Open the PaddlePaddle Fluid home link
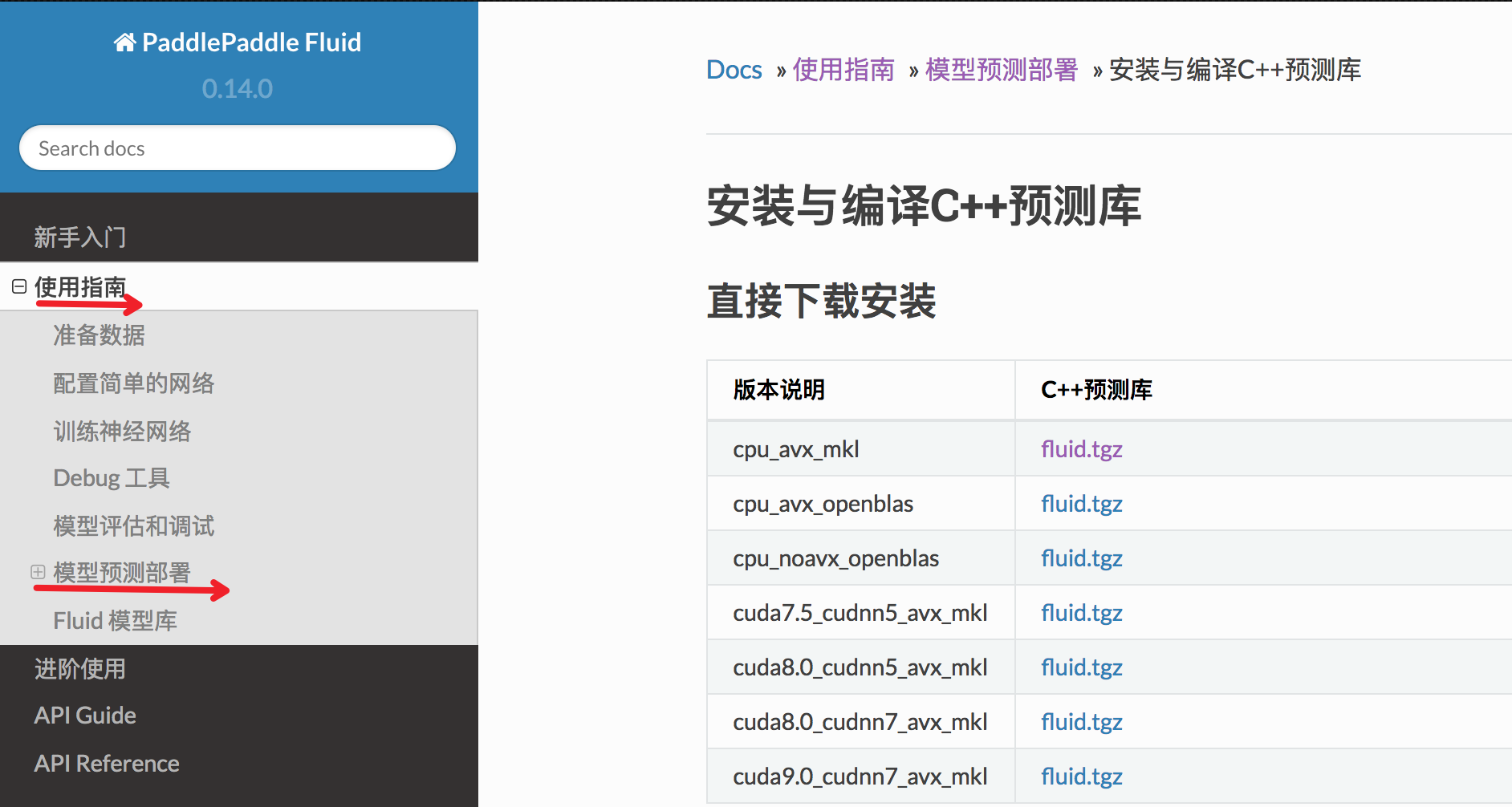Image resolution: width=1512 pixels, height=807 pixels. point(238,43)
